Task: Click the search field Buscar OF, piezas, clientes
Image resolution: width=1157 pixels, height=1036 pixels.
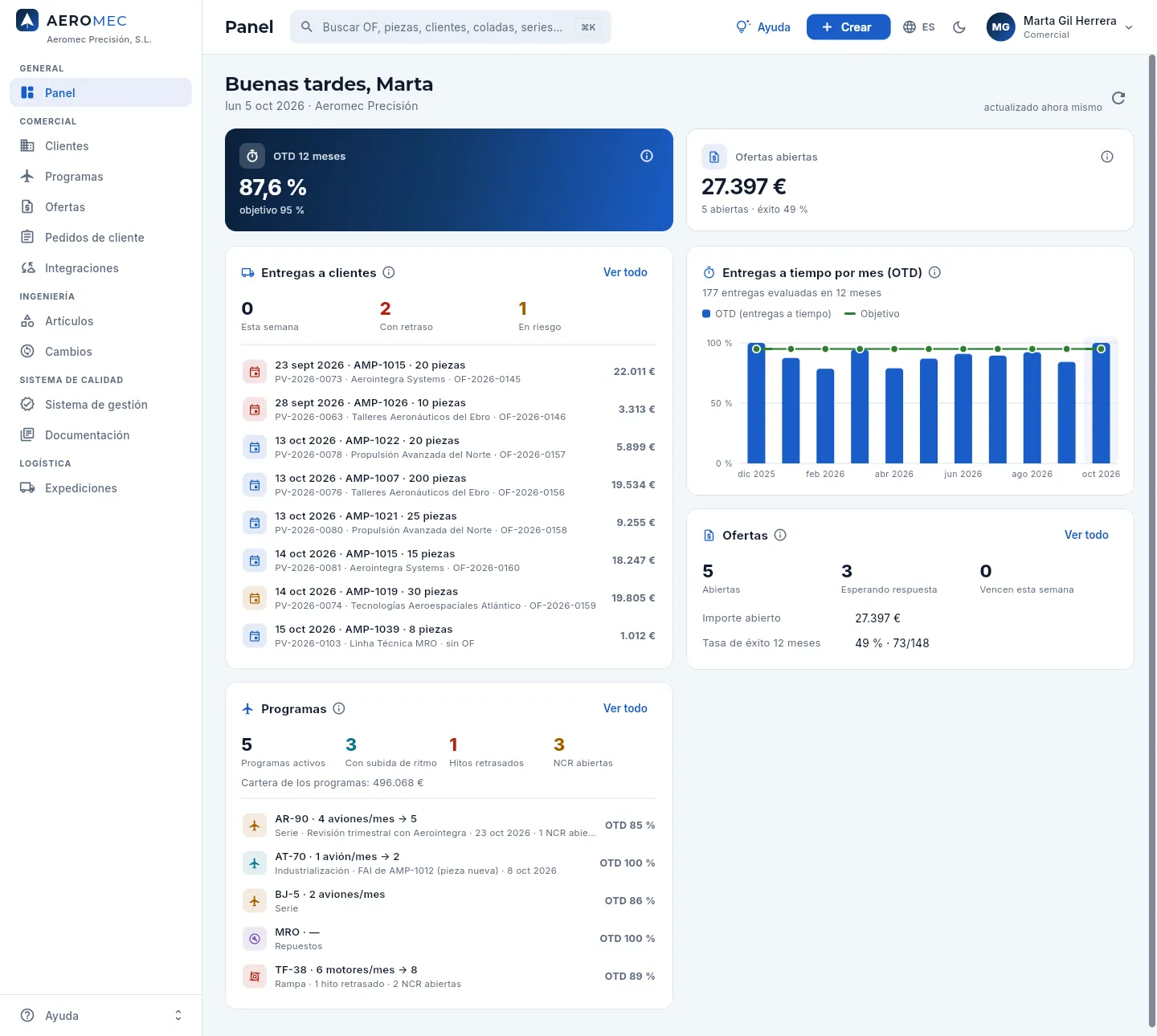Action: [x=451, y=27]
